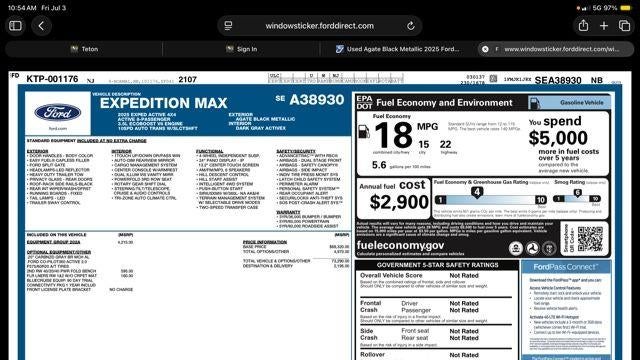Tap the Ford oval logo
Screen dimensions: 640x360
[x=58, y=112]
